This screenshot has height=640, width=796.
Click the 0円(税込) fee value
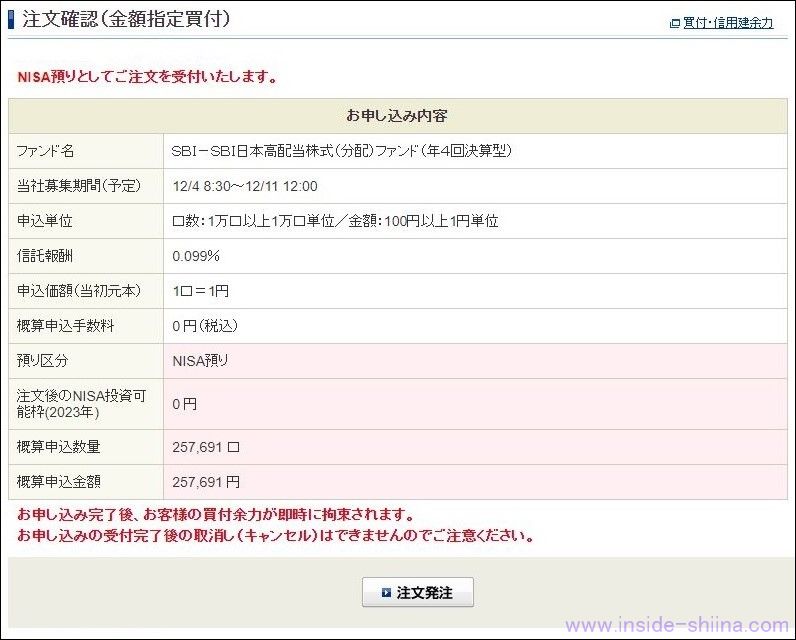[205, 326]
